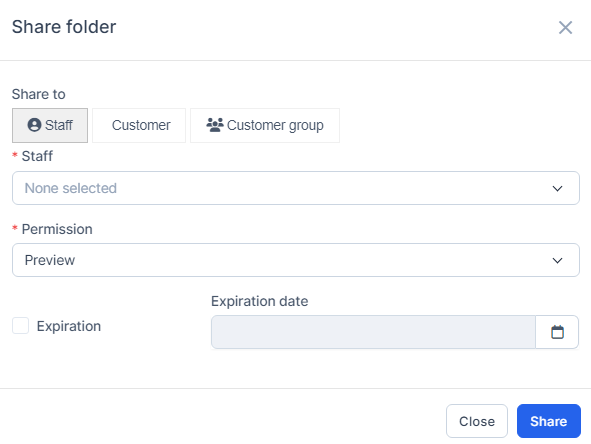This screenshot has height=444, width=591.
Task: Click the required Staff field label
Action: coord(37,156)
